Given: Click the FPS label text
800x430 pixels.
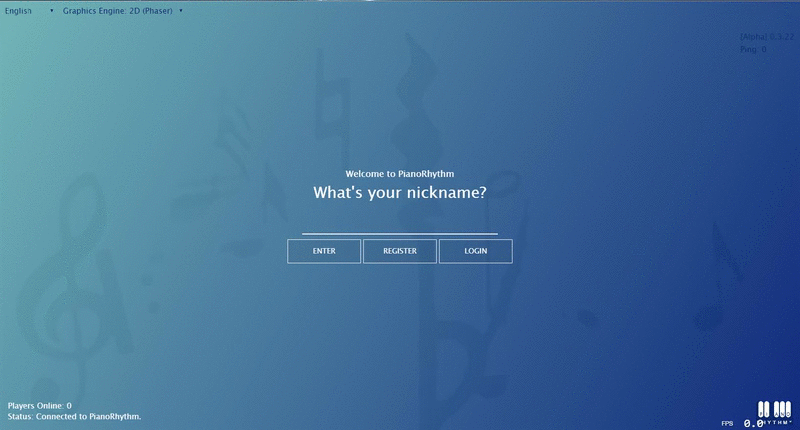Looking at the screenshot, I should (727, 423).
